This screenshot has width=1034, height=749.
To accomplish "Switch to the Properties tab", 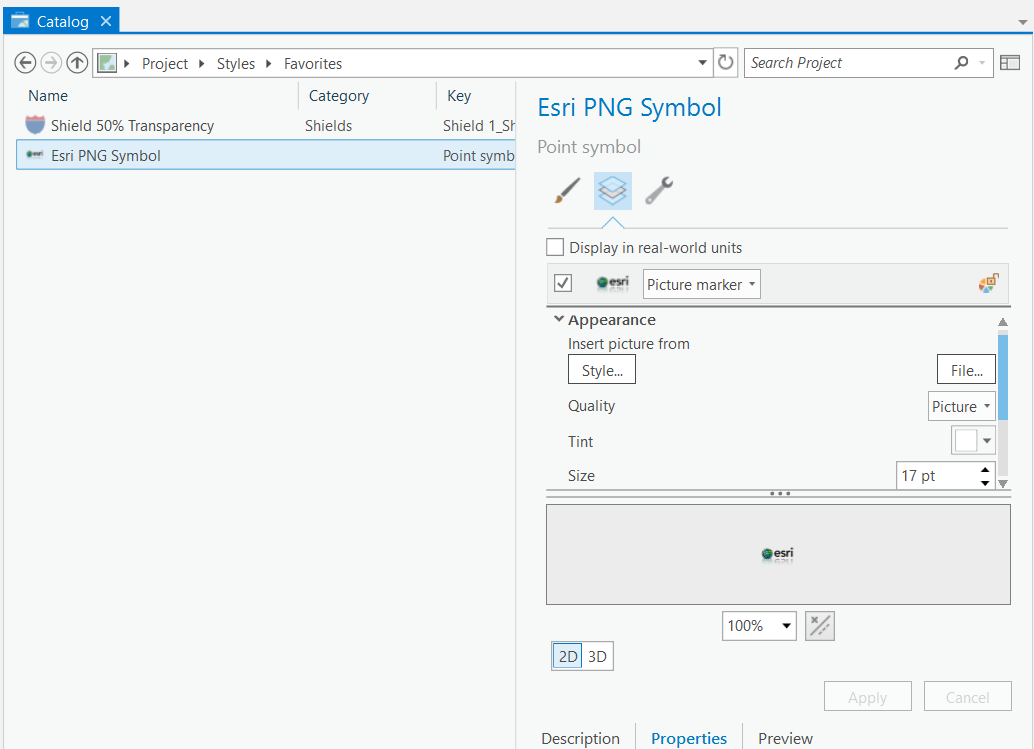I will point(688,738).
